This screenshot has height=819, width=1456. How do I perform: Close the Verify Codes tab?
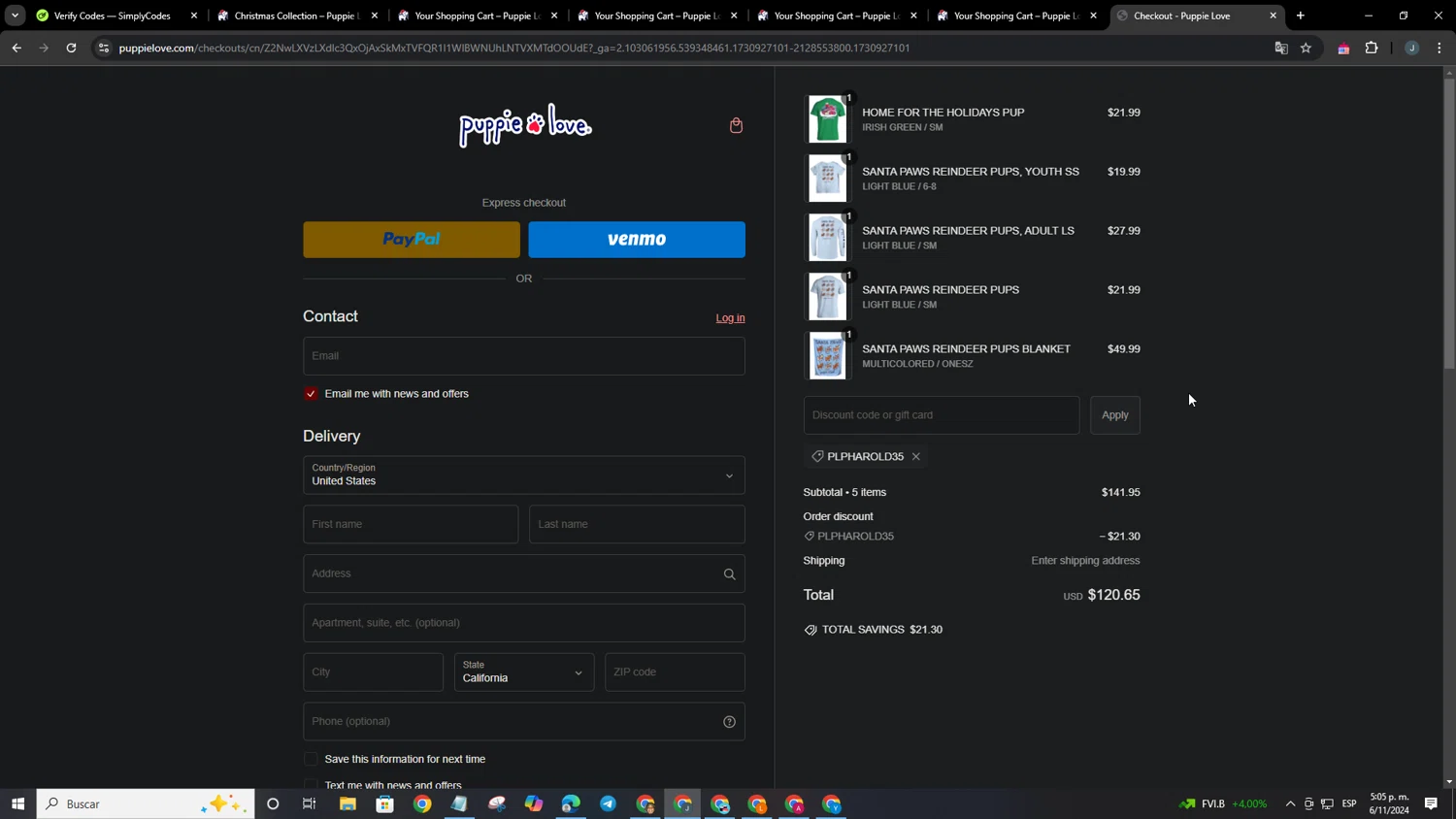[194, 16]
